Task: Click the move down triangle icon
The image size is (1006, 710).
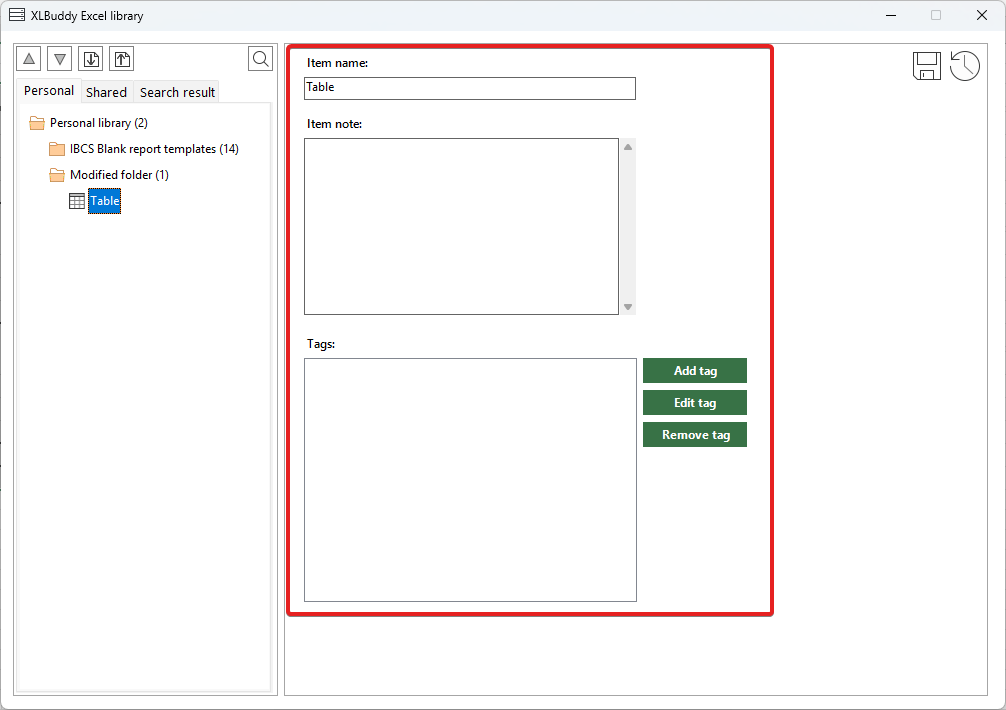Action: click(60, 59)
